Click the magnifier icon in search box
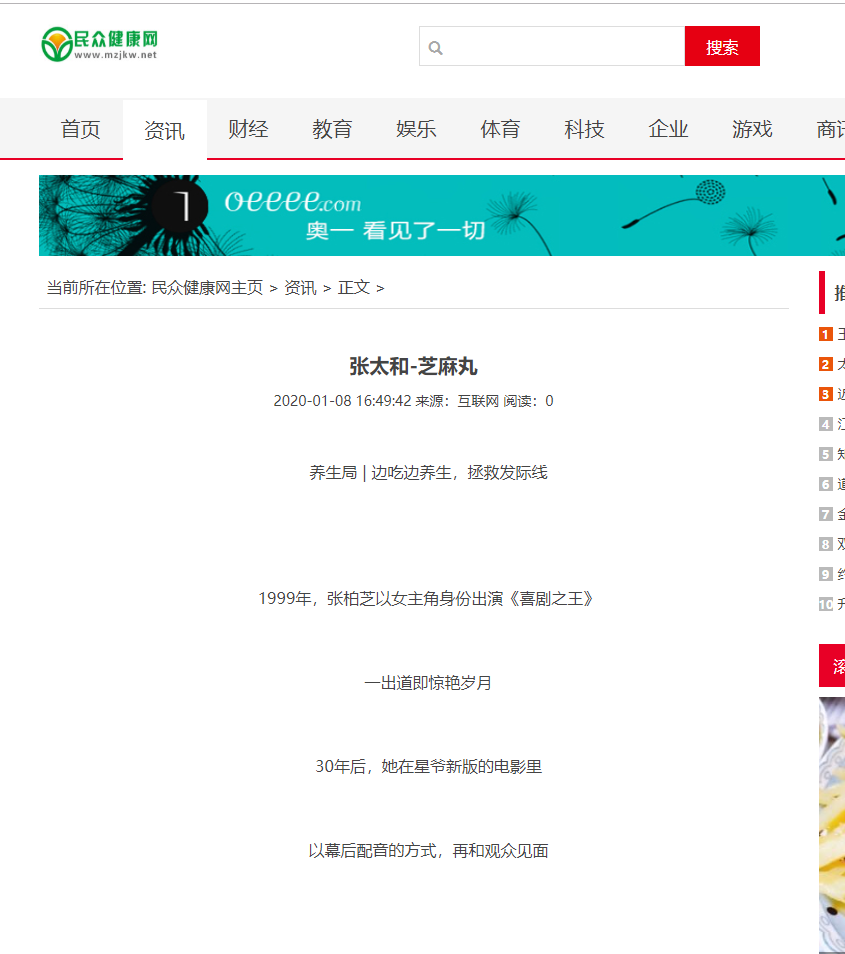The image size is (845, 954). coord(435,47)
